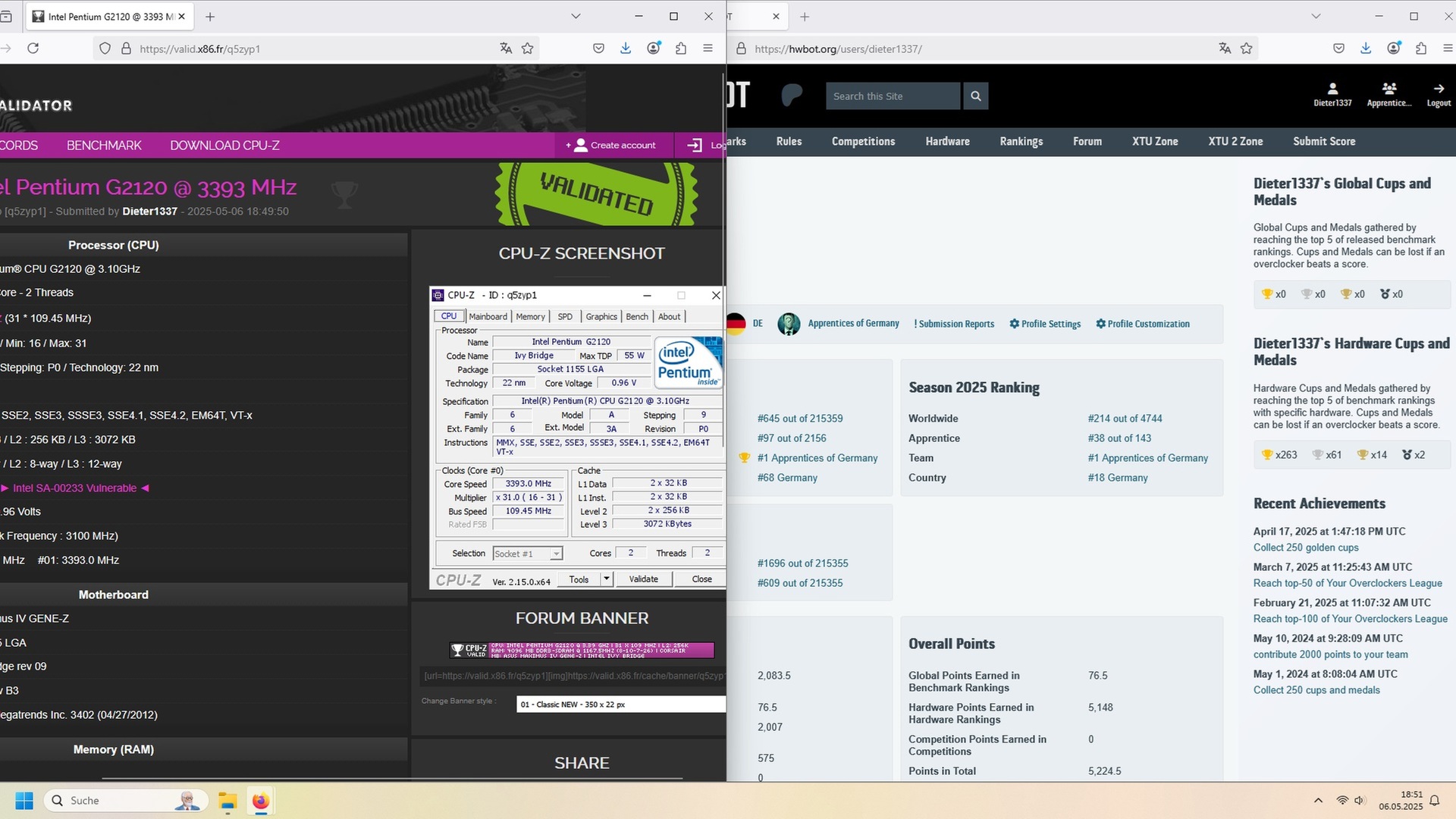Screen dimensions: 1456x819
Task: Click the CPU-Z screenshot image
Action: [x=577, y=438]
